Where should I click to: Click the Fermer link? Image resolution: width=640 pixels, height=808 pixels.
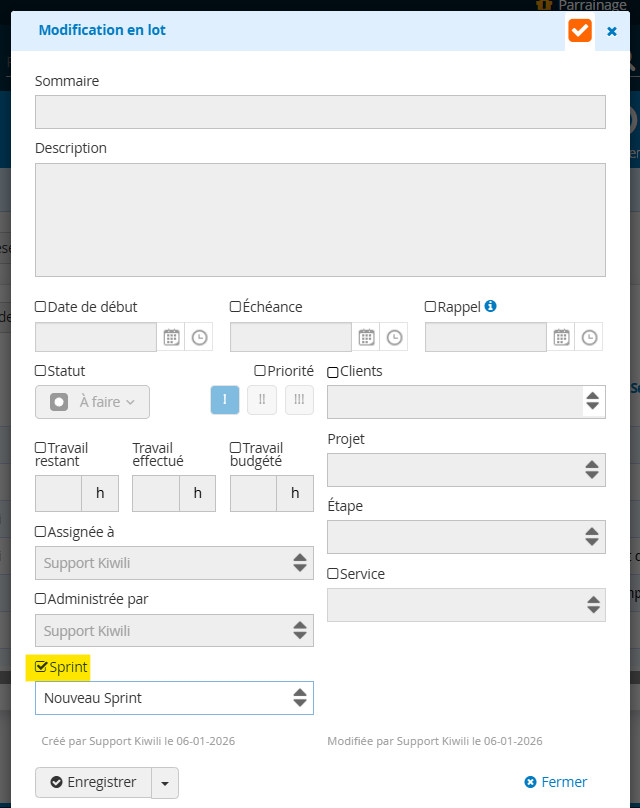pos(556,782)
